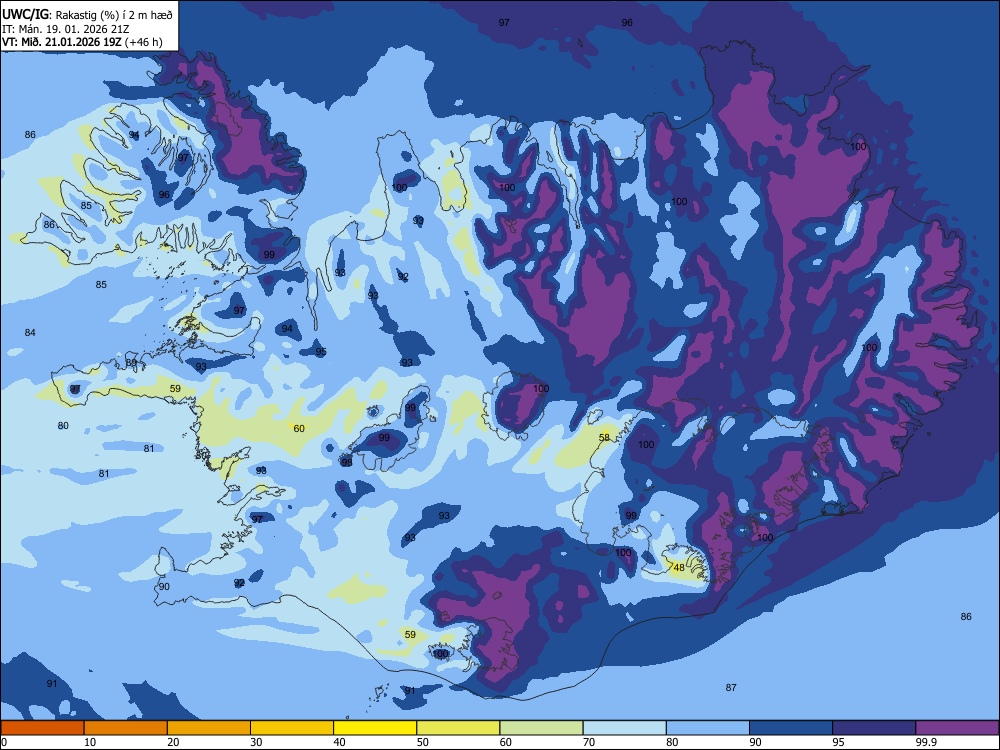
Task: Click the '30' legend tick label
Action: pos(256,742)
